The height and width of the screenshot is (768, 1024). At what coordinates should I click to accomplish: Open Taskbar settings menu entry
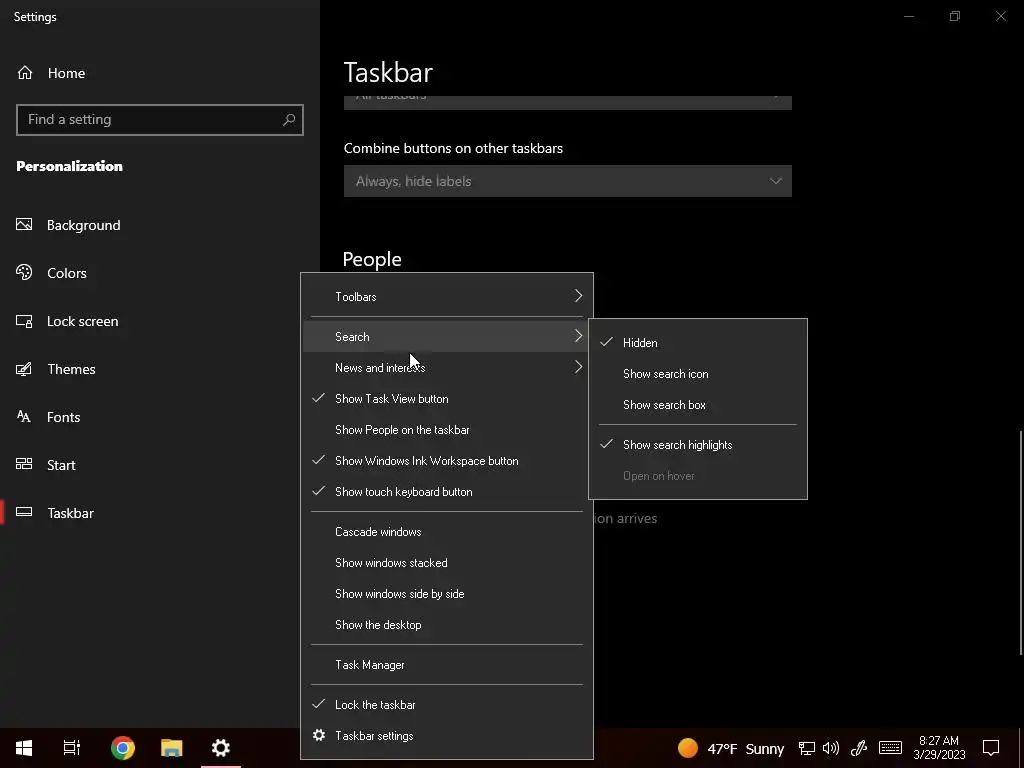[447, 736]
